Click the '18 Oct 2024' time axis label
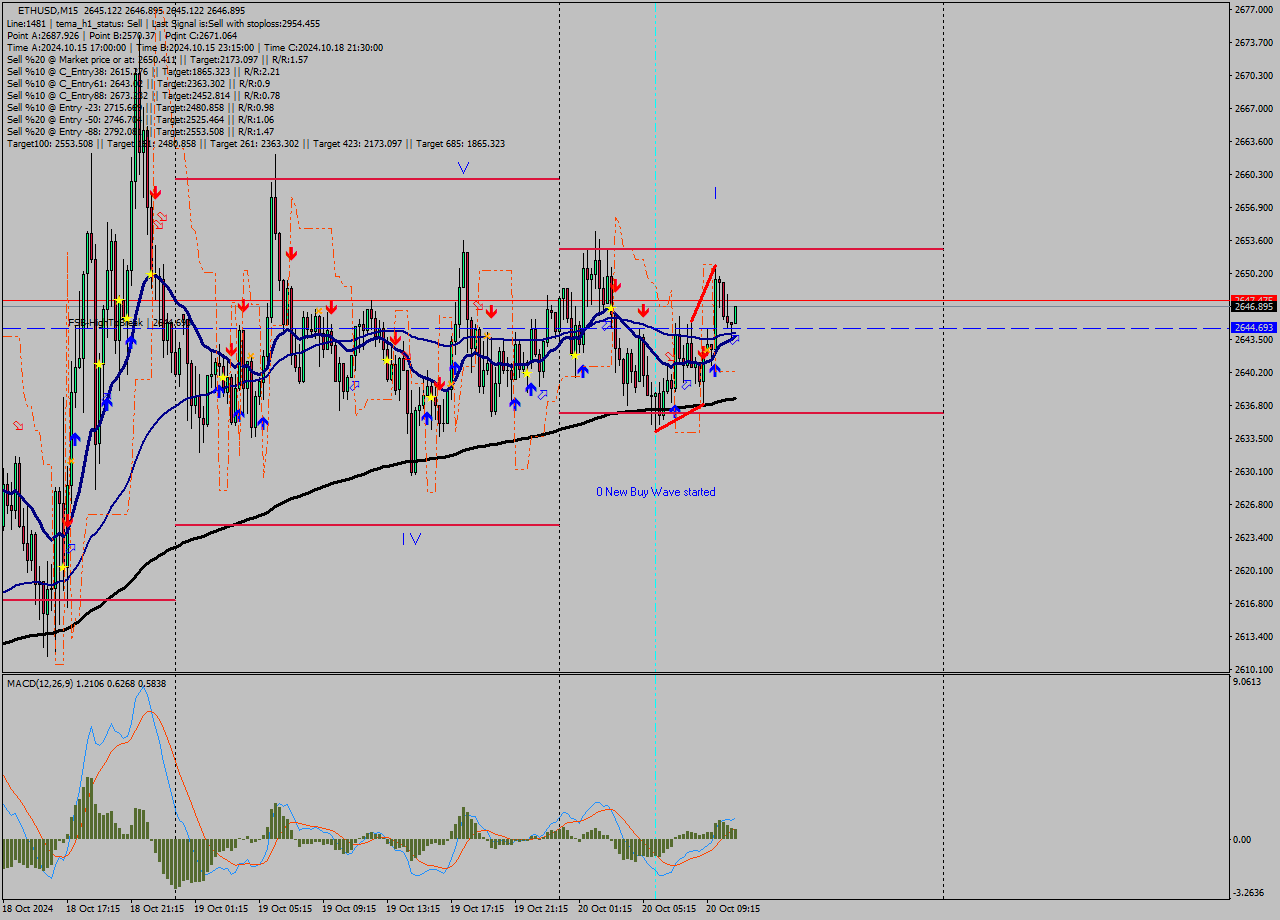This screenshot has height=920, width=1280. click(x=26, y=909)
